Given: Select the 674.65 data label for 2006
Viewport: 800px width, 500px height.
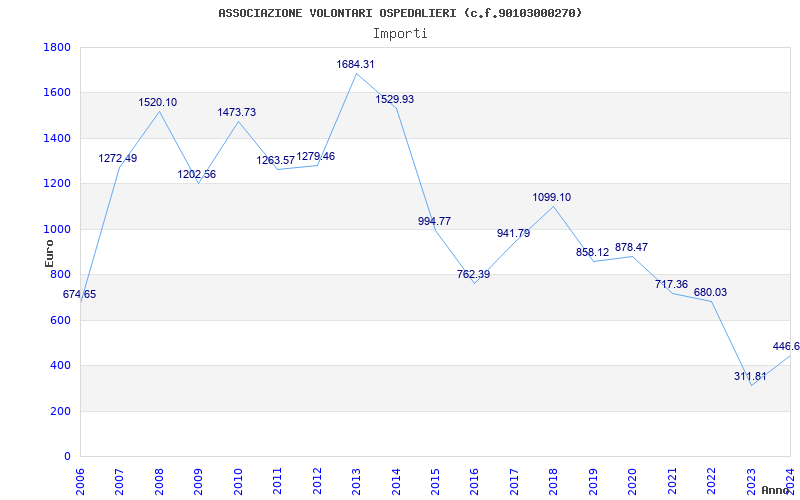Looking at the screenshot, I should click(80, 294).
